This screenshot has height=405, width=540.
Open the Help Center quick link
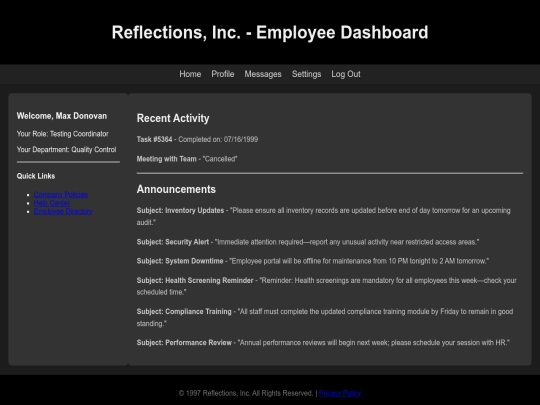(x=52, y=203)
